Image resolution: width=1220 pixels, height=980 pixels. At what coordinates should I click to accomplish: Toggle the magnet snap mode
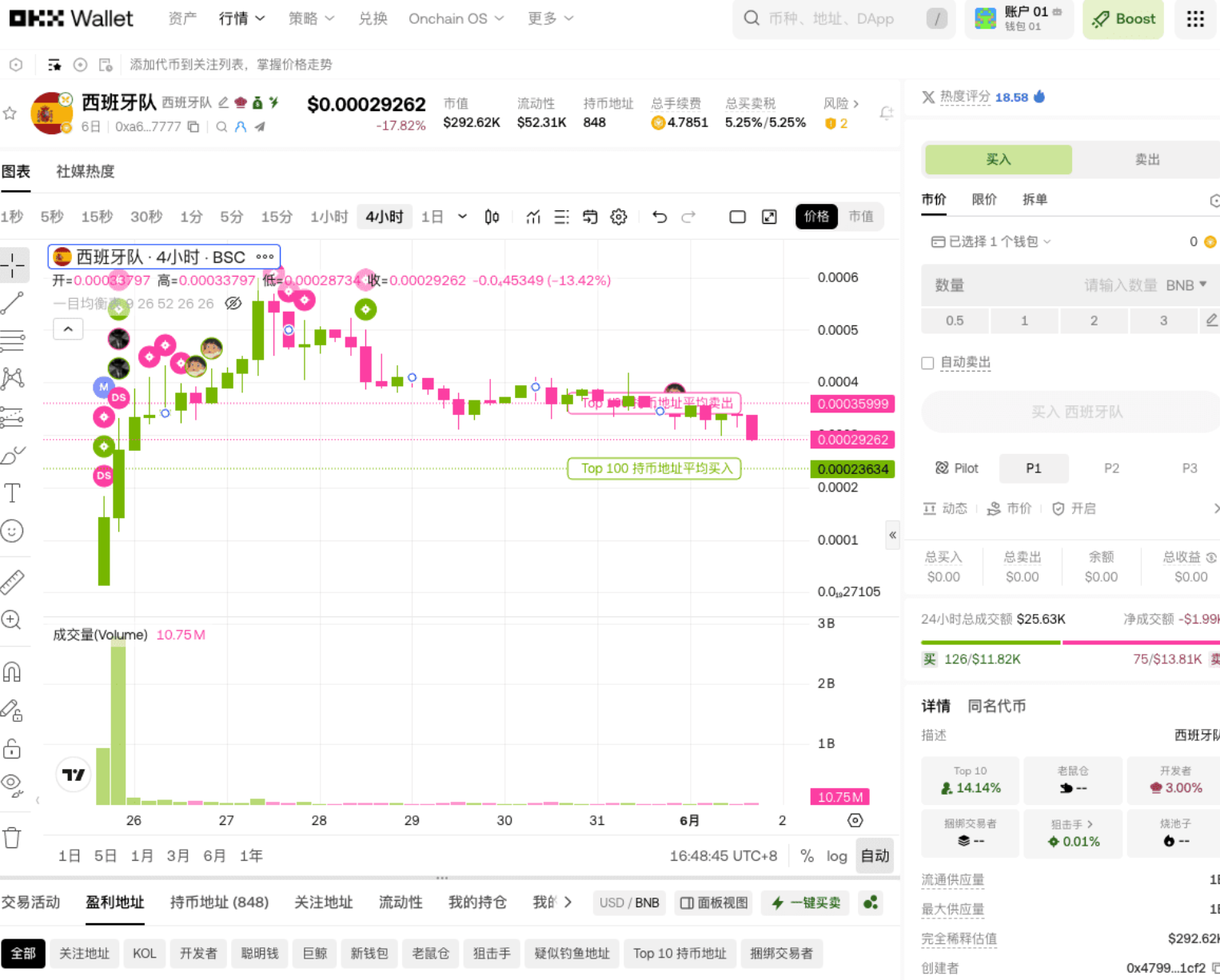coord(12,671)
